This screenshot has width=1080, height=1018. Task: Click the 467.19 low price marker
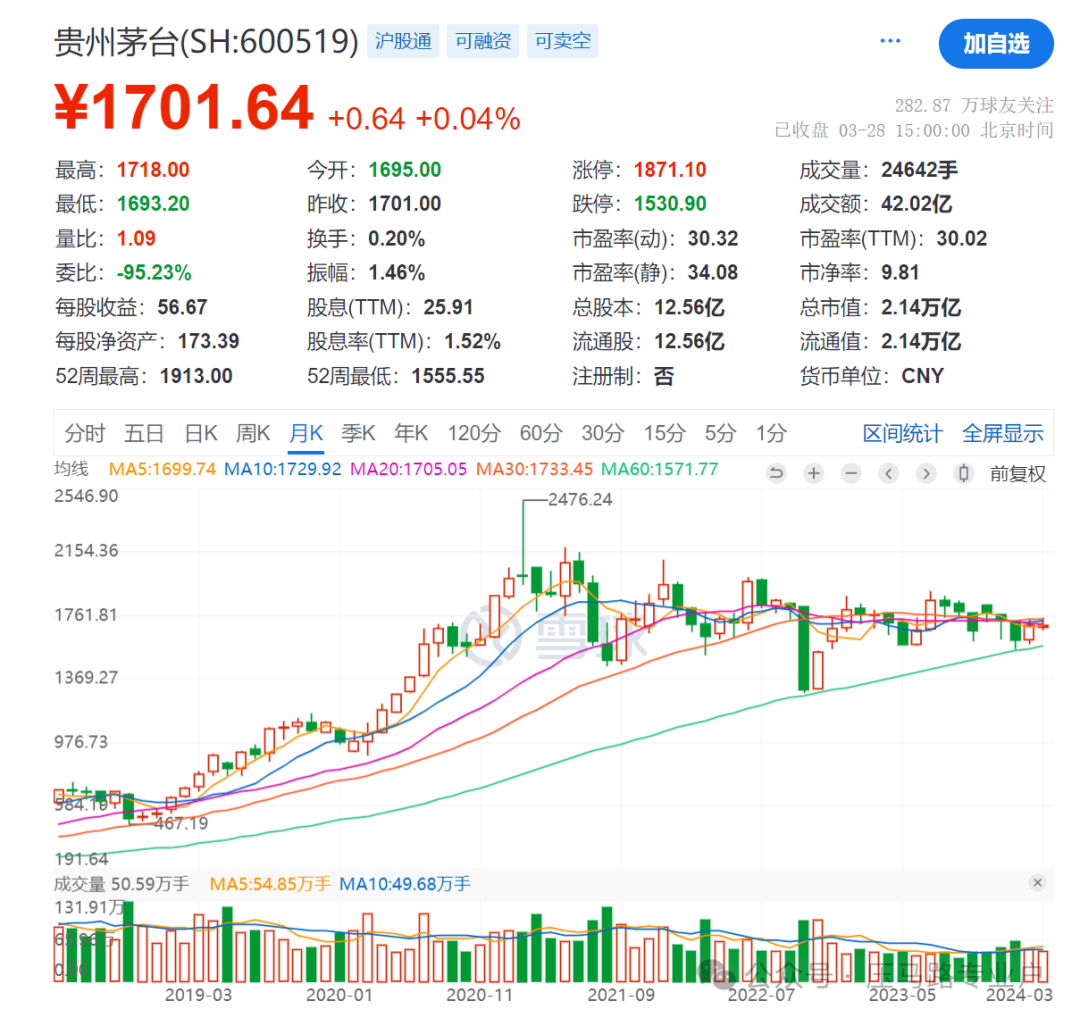click(181, 823)
